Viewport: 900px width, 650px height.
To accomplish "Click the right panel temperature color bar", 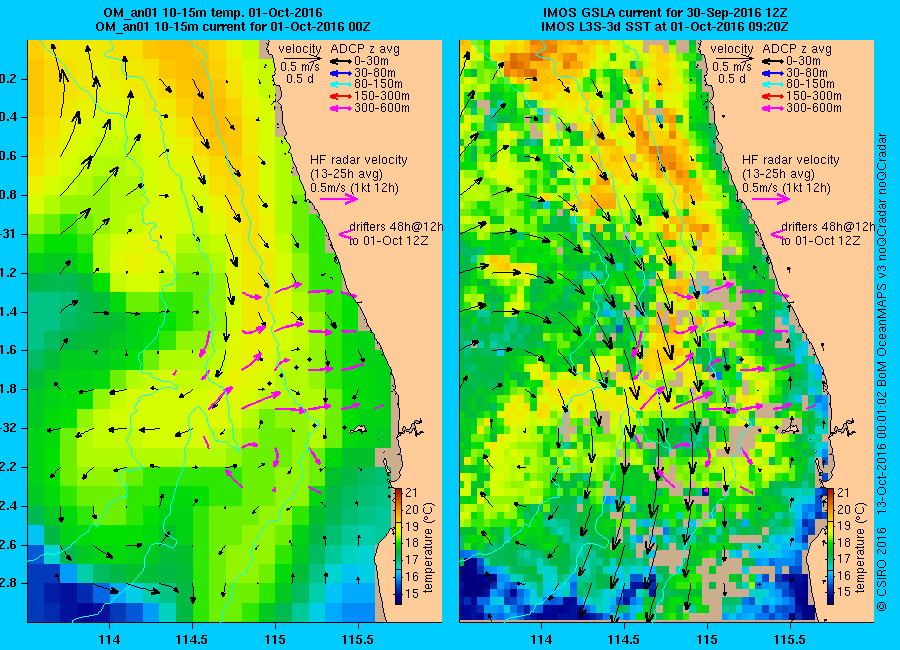I will tap(831, 546).
